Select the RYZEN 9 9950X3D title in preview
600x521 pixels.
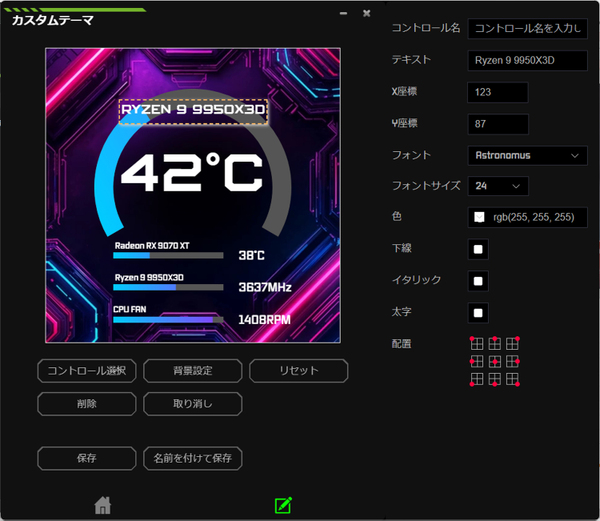[193, 111]
